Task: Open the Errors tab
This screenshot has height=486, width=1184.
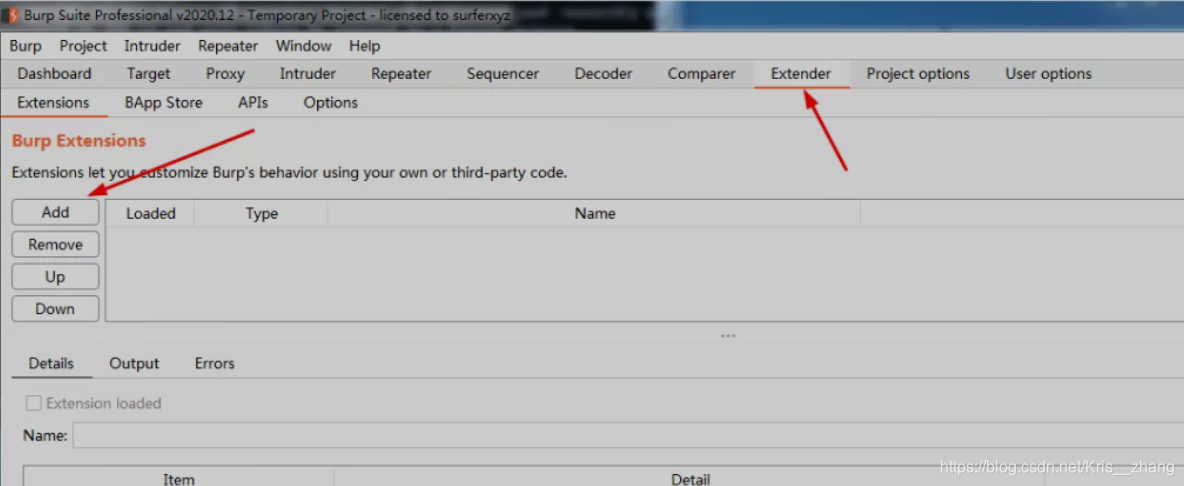Action: tap(214, 364)
